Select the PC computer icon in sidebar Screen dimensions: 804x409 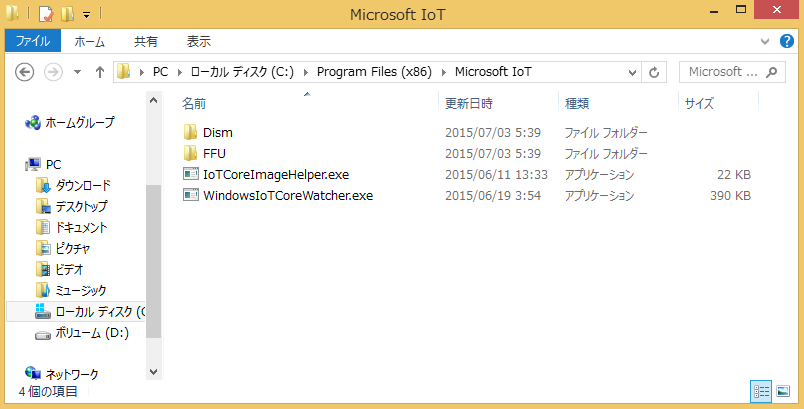[x=33, y=165]
